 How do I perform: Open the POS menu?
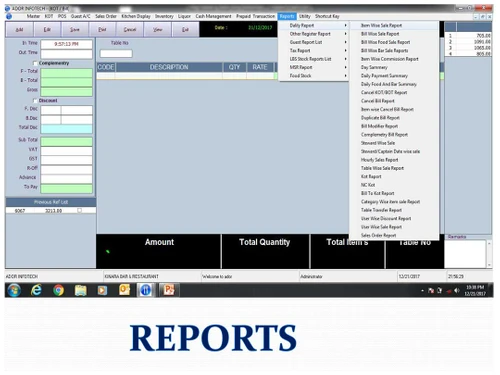tap(62, 16)
